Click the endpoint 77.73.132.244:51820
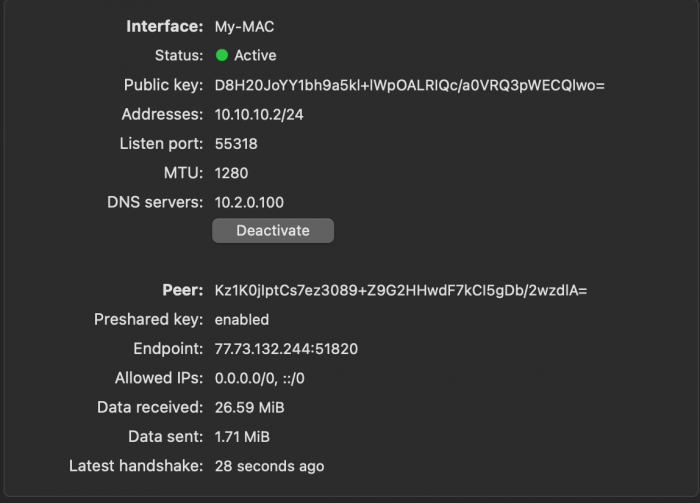 coord(286,349)
